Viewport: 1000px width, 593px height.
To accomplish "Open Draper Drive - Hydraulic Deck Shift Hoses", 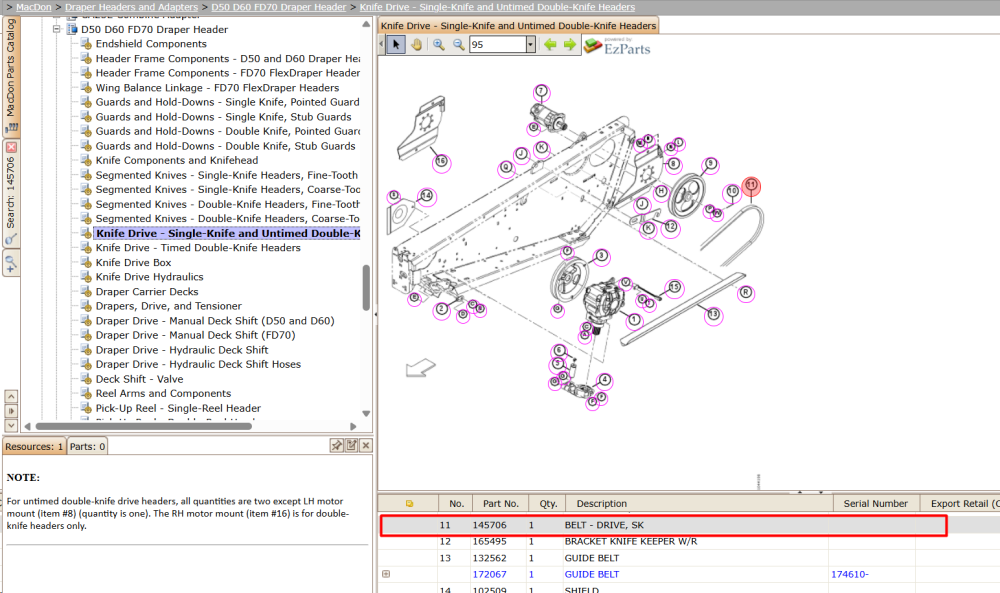I will 198,365.
